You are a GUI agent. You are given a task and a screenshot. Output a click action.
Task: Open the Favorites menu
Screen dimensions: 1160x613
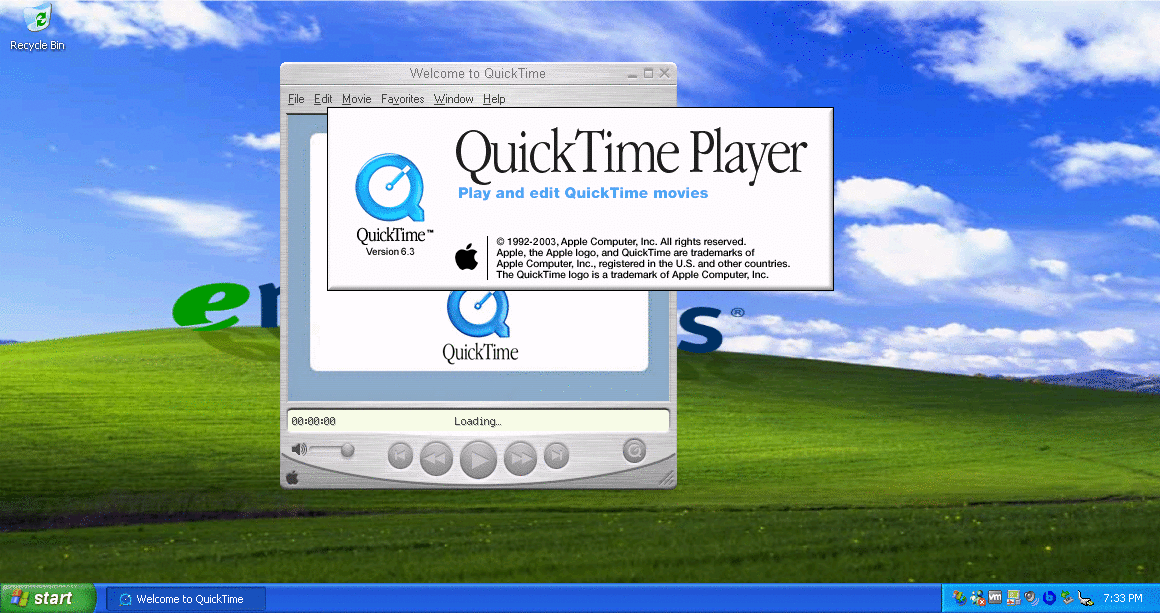click(402, 99)
